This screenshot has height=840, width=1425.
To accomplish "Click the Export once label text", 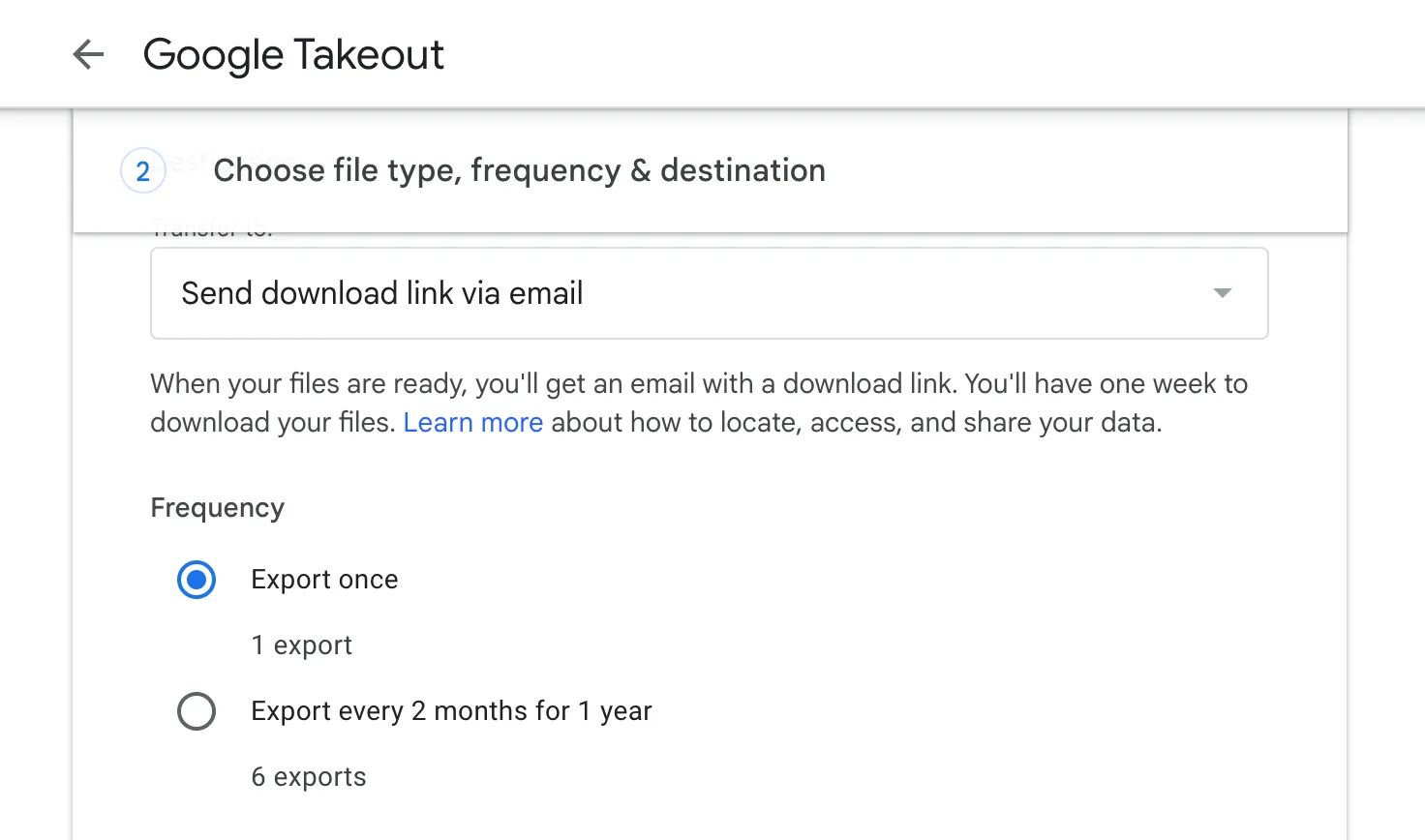I will coord(324,580).
